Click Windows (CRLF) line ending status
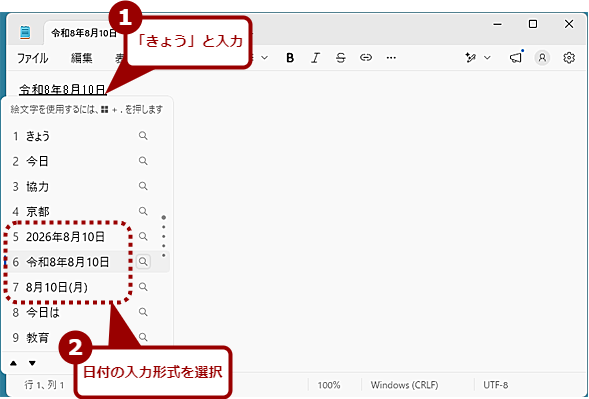This screenshot has height=399, width=589. click(x=404, y=385)
